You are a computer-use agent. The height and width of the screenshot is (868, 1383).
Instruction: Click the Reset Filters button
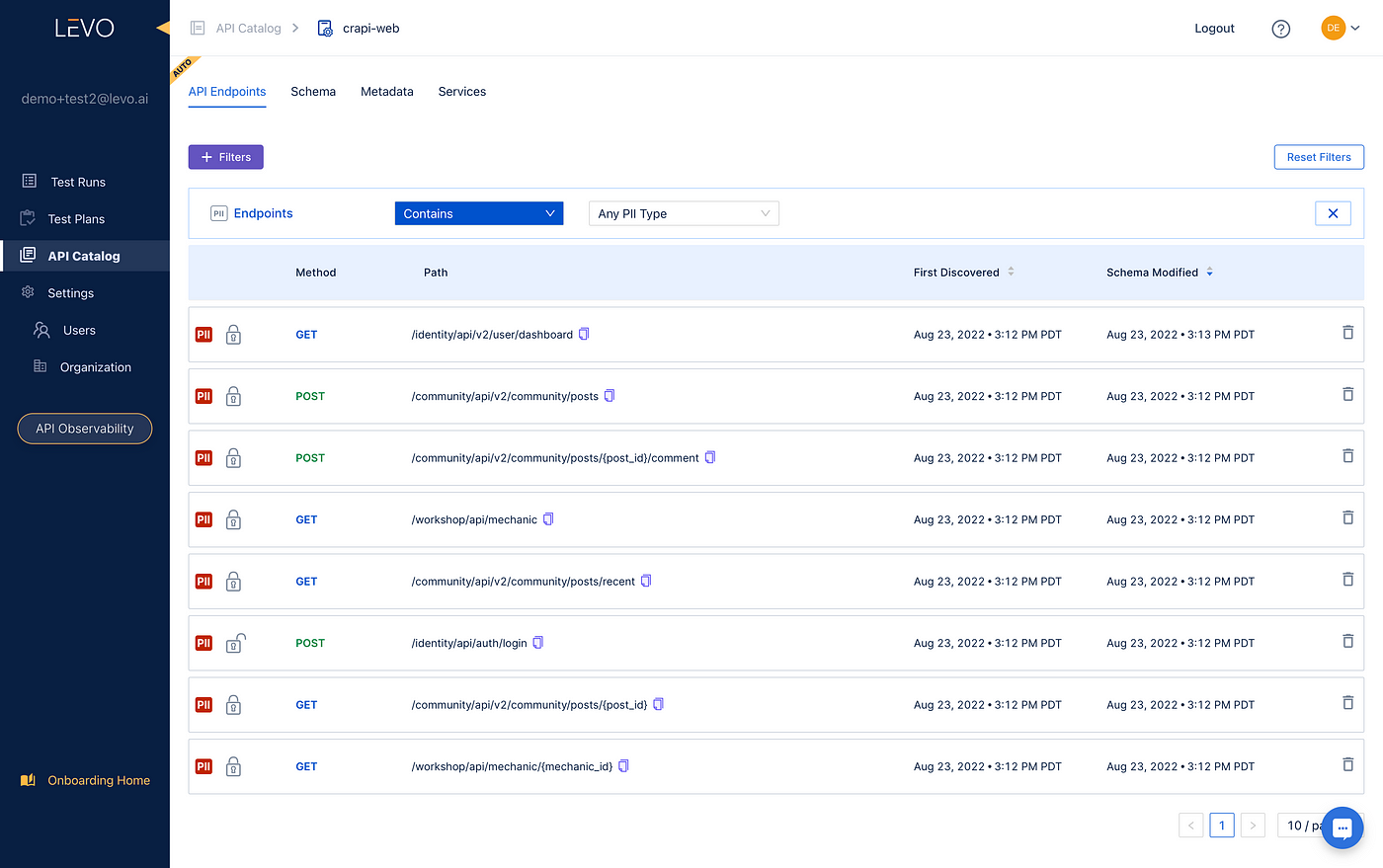point(1319,156)
